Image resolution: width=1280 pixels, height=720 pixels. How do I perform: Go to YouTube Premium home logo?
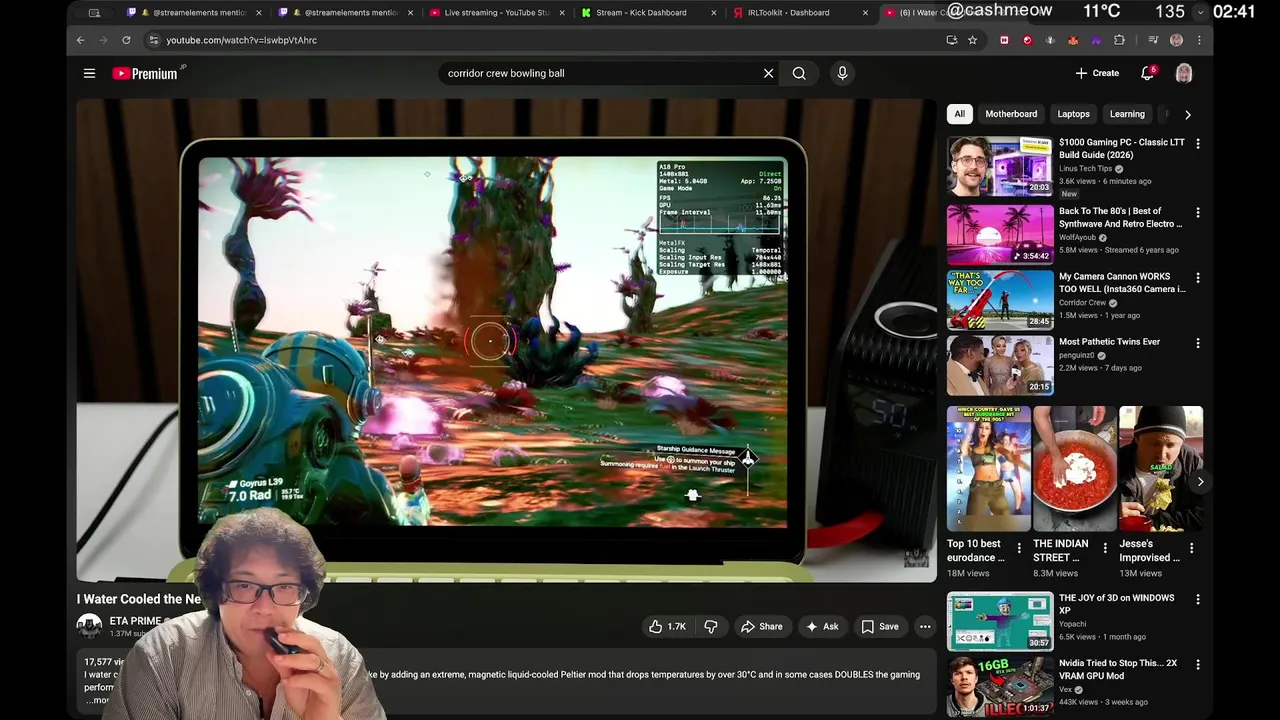coord(147,73)
